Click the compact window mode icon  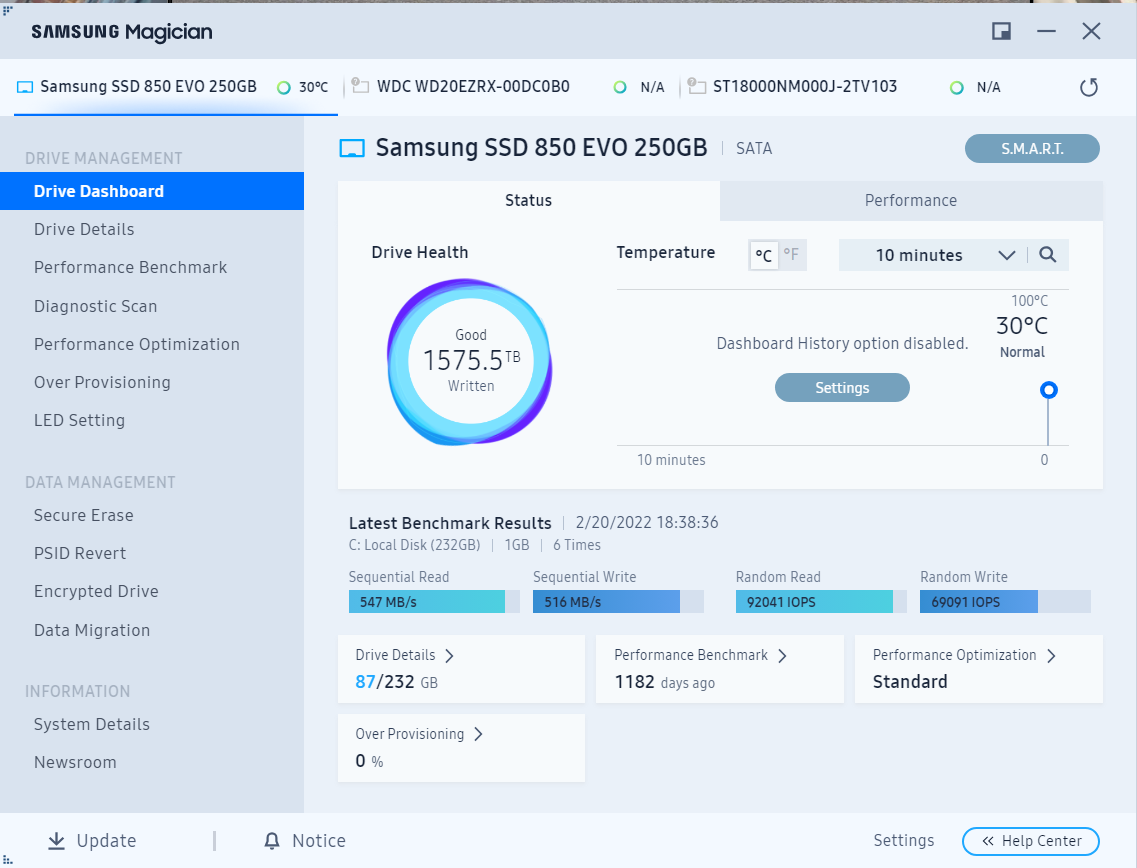(1001, 31)
